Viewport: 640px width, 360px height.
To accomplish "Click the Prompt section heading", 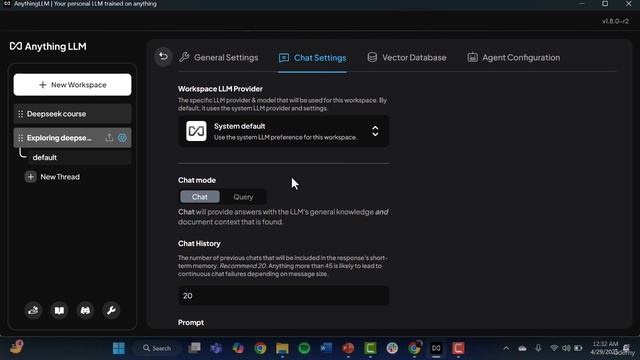I will pos(191,322).
